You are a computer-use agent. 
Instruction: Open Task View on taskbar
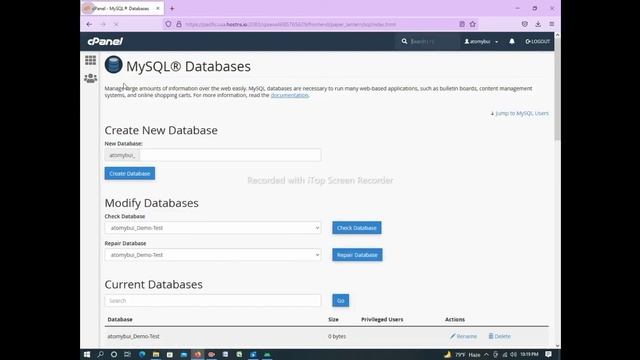coord(127,354)
